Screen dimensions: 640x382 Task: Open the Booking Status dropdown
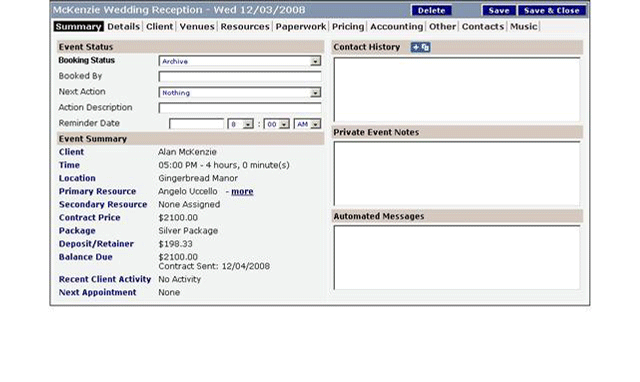click(240, 61)
